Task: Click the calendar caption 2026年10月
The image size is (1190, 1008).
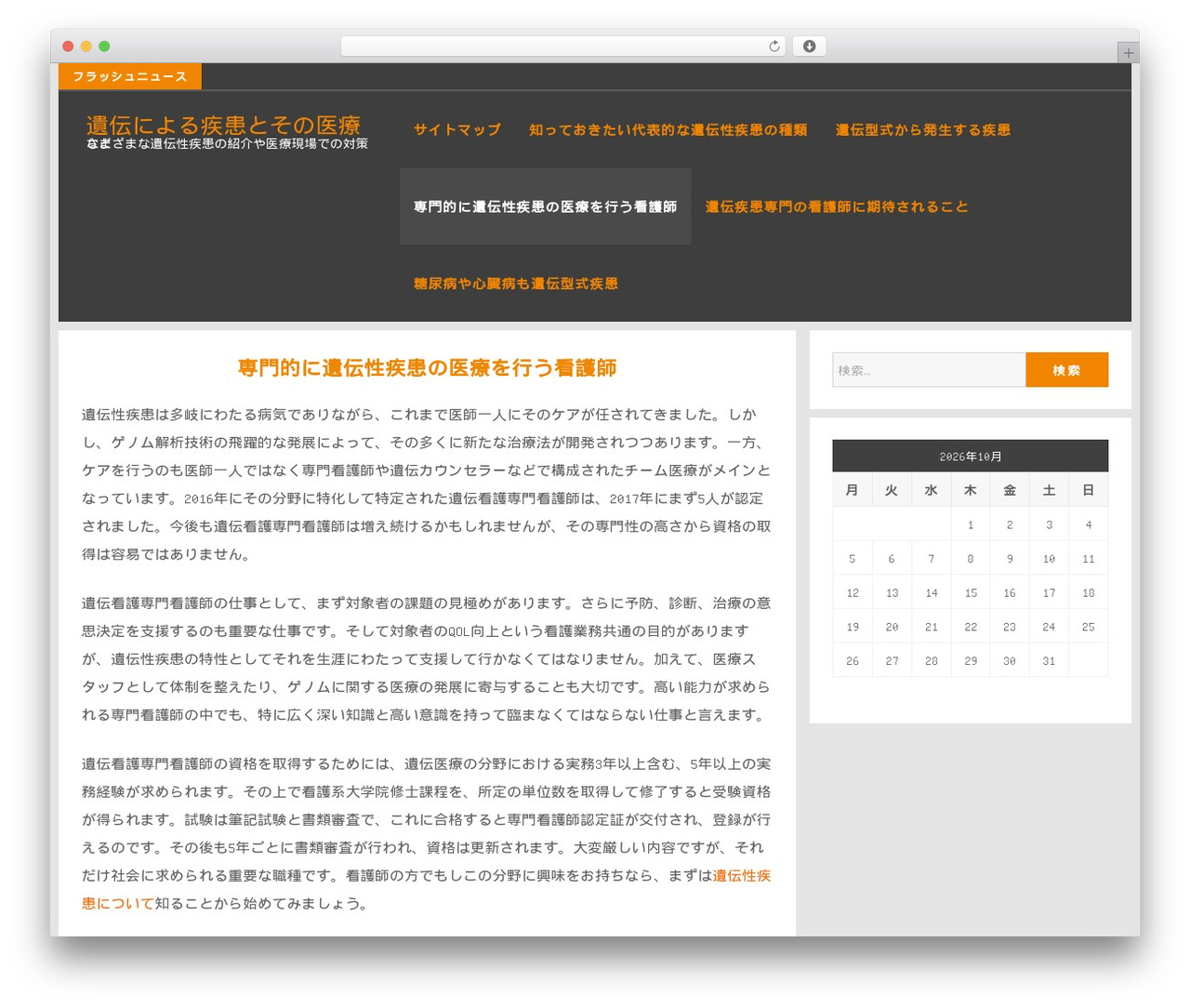Action: click(971, 457)
